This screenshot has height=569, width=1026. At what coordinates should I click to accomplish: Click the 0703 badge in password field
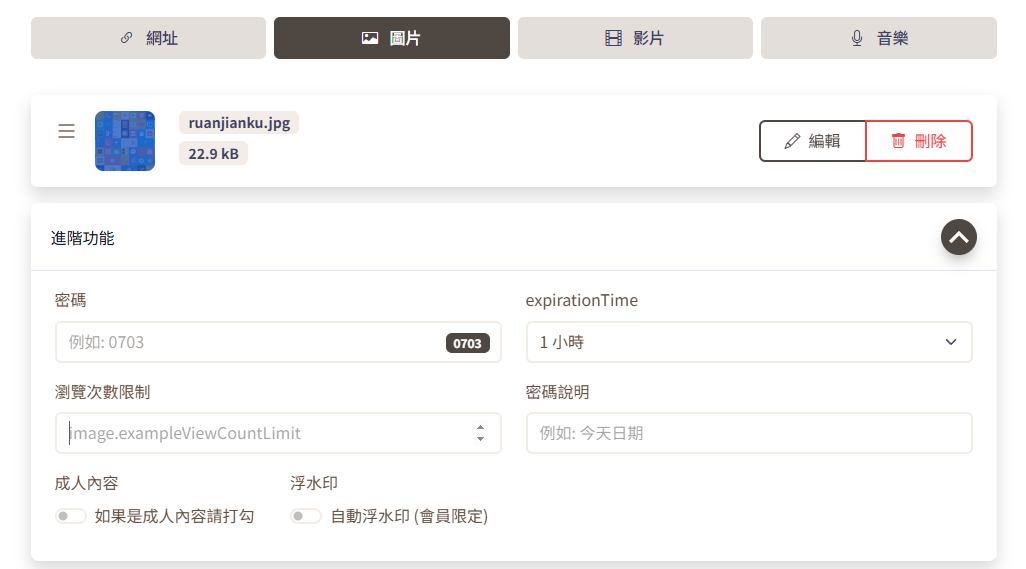click(x=467, y=343)
